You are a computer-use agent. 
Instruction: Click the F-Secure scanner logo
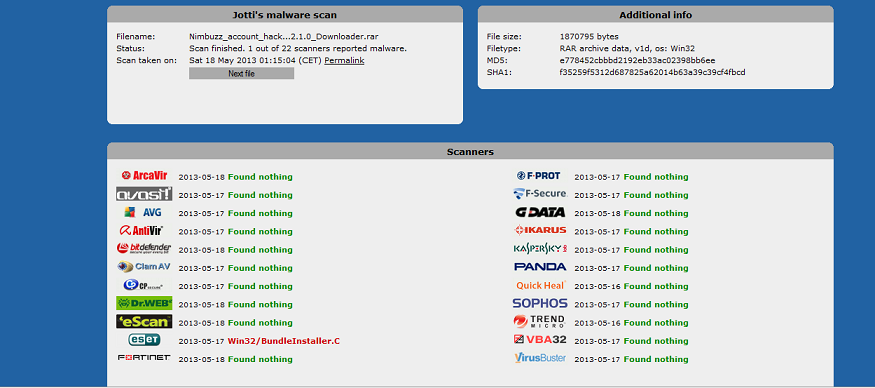540,194
